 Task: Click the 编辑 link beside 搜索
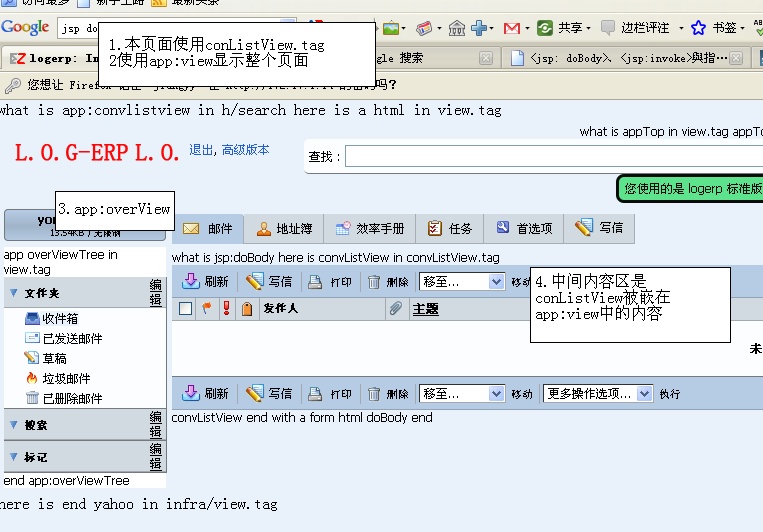pyautogui.click(x=156, y=424)
